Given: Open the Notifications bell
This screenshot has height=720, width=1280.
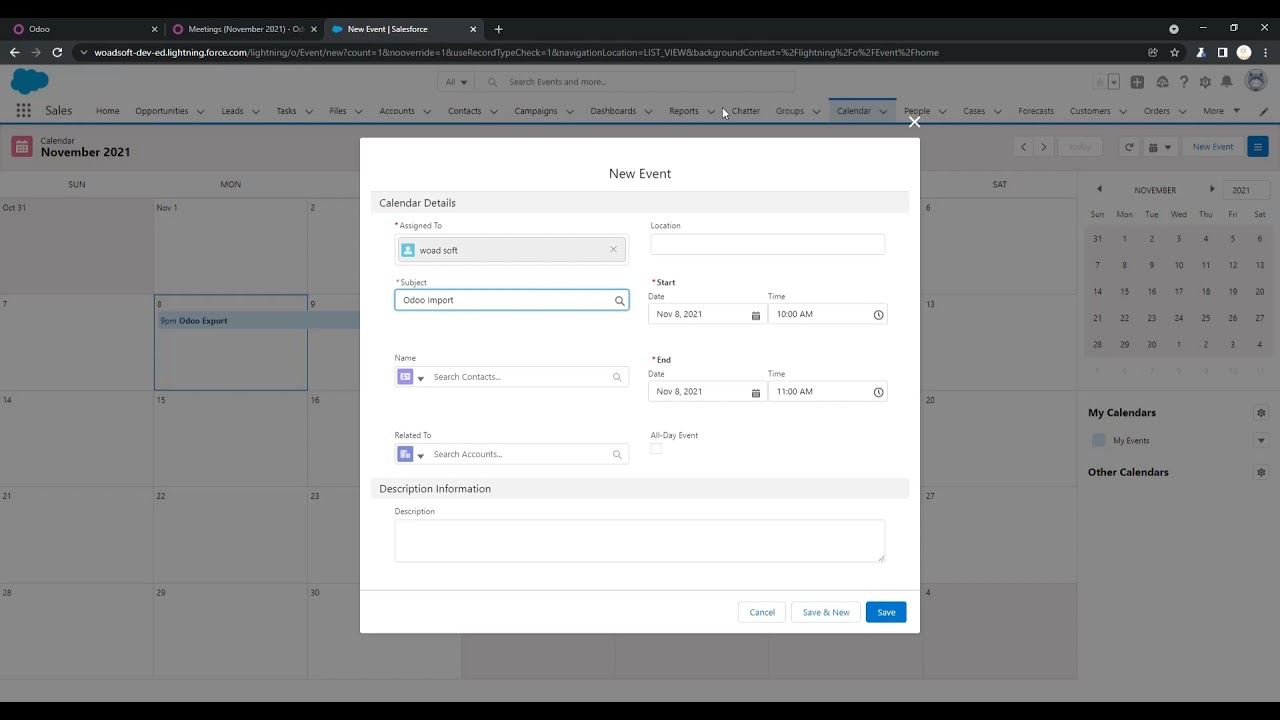Looking at the screenshot, I should 1226,82.
